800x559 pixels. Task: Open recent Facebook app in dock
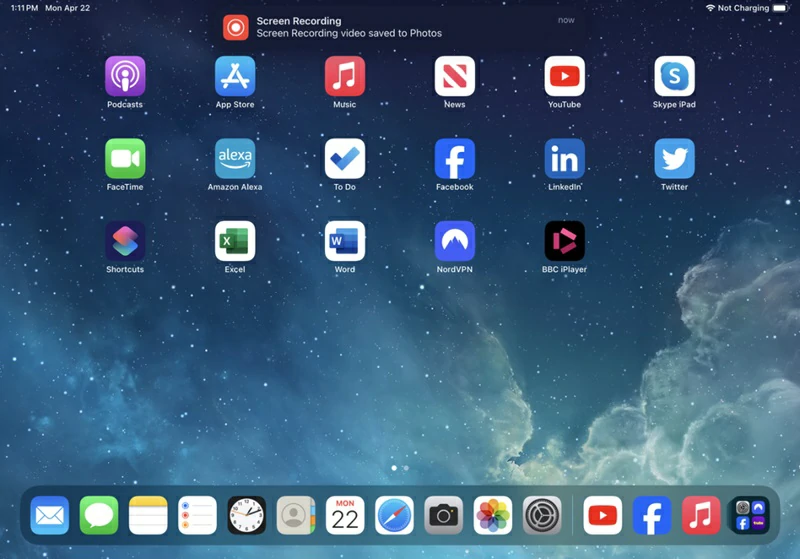click(x=652, y=515)
